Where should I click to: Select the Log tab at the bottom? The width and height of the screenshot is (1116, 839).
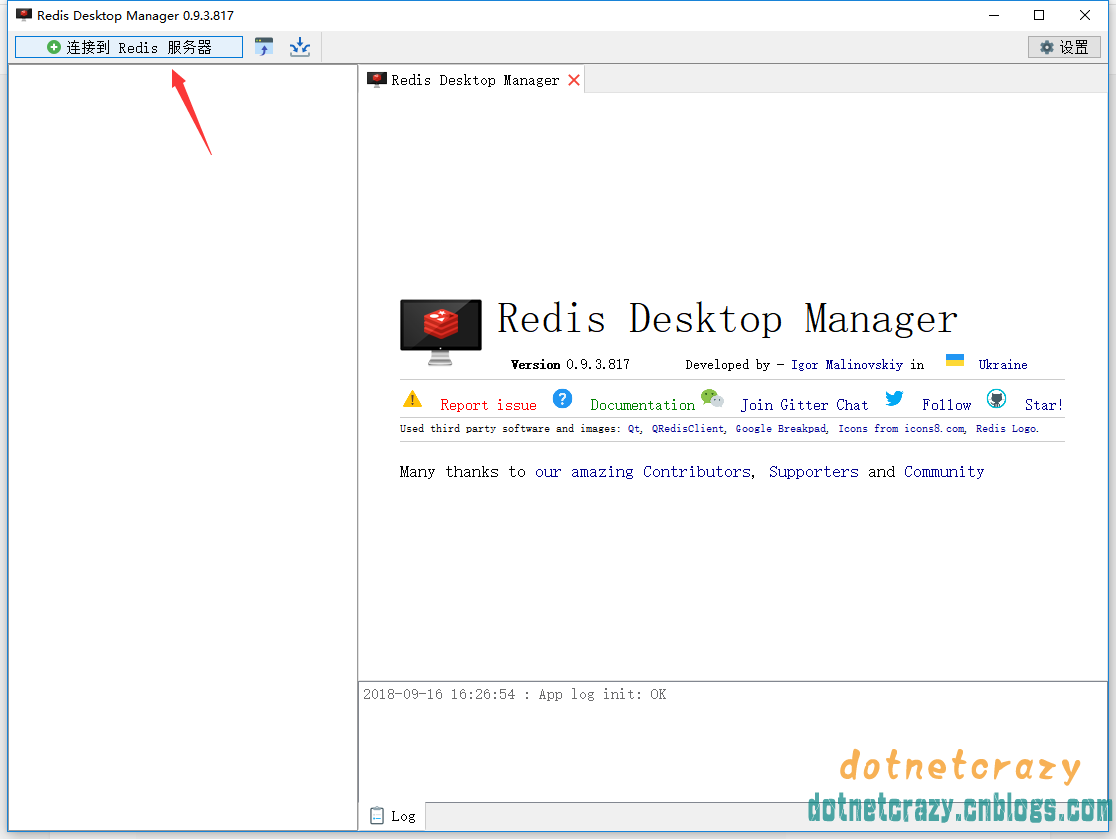click(393, 816)
